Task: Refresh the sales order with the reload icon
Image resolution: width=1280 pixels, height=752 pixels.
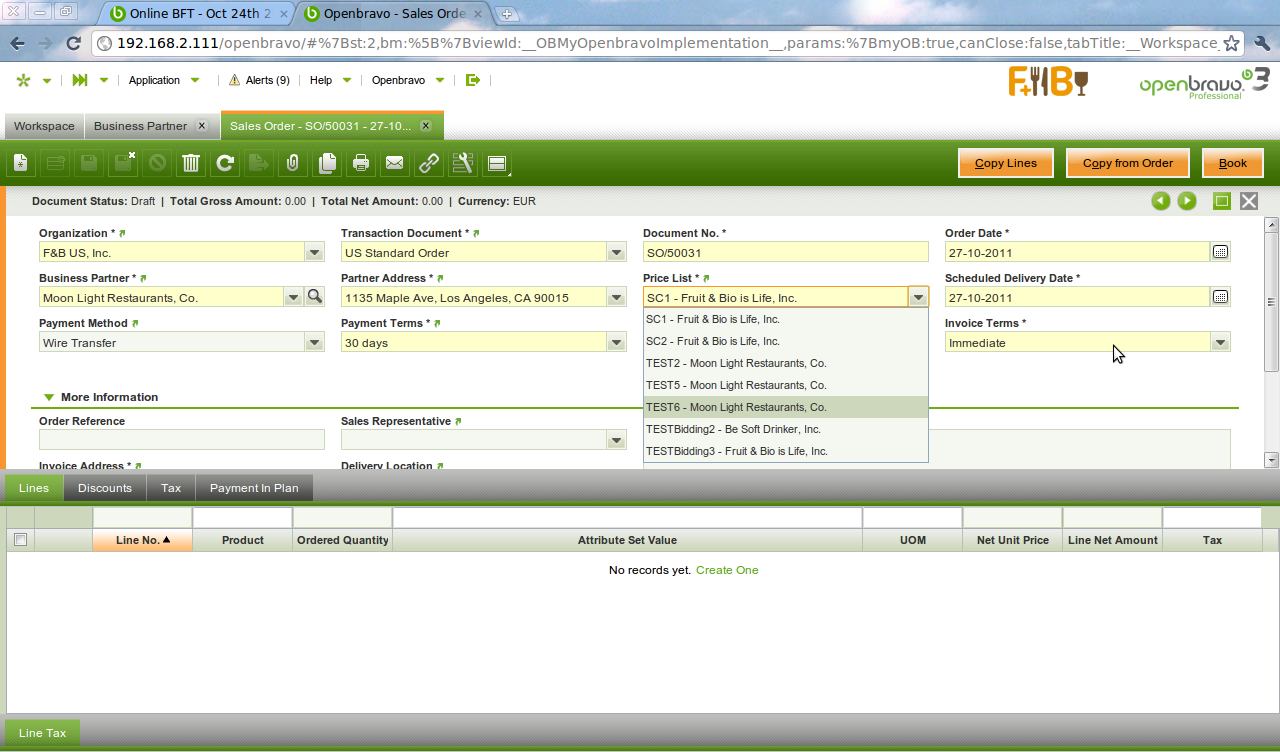Action: 225,163
